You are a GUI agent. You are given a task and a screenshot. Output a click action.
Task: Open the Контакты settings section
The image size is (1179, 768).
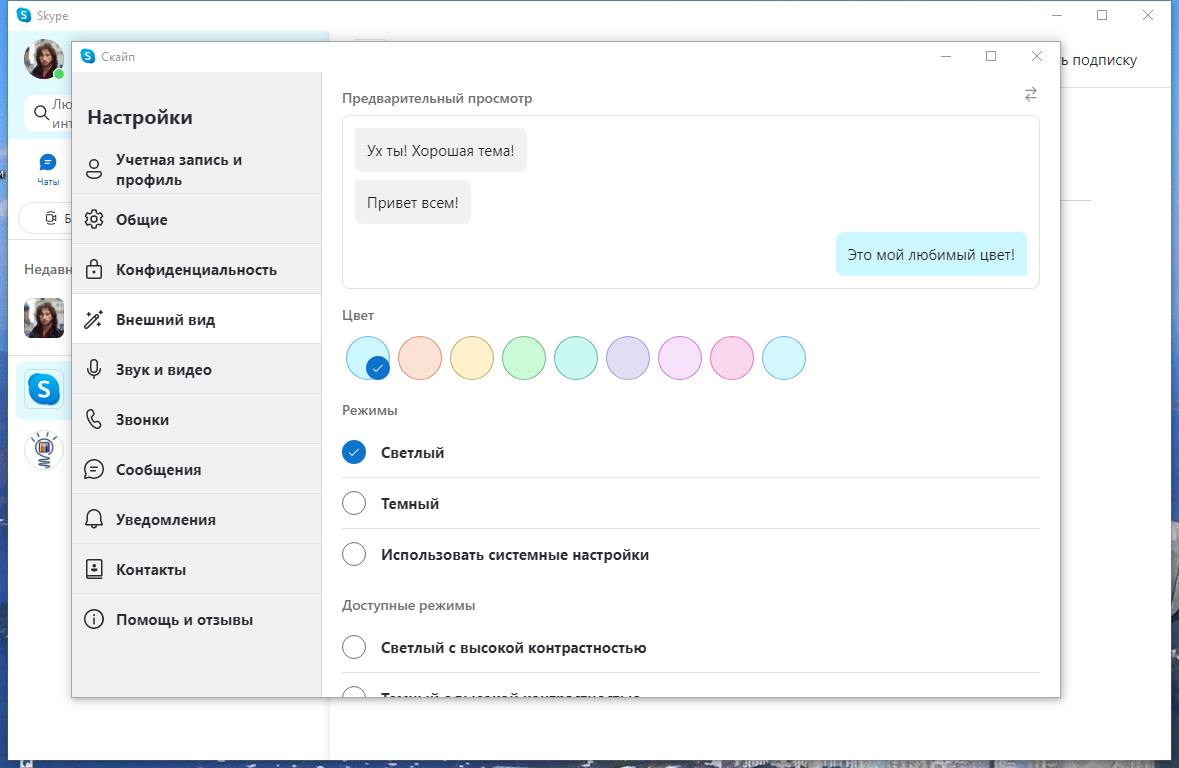[x=197, y=569]
